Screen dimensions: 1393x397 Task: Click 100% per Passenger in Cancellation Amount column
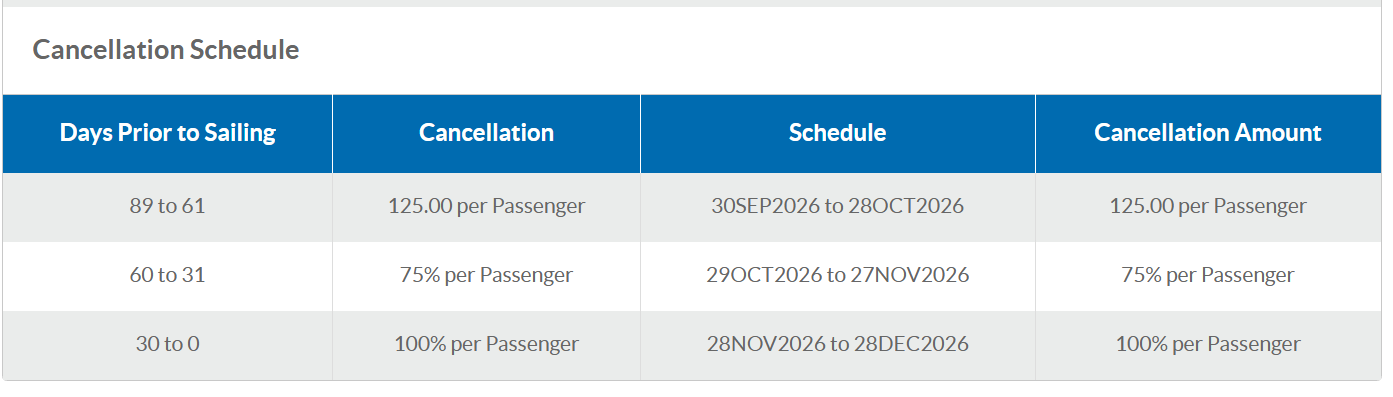pos(1208,344)
